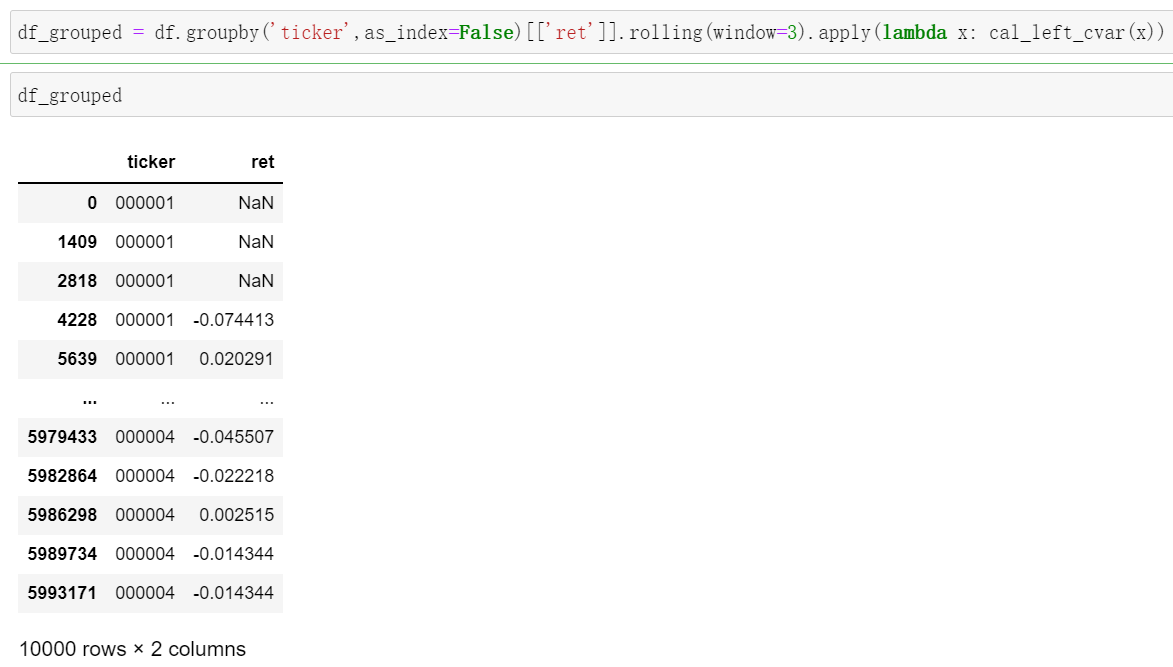1173x667 pixels.
Task: Click the ret value 0.002515
Action: (236, 514)
